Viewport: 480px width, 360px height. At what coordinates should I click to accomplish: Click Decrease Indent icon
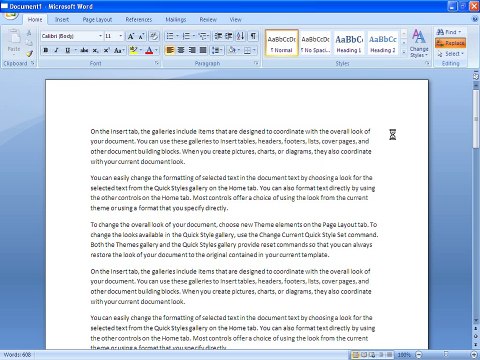pyautogui.click(x=218, y=36)
